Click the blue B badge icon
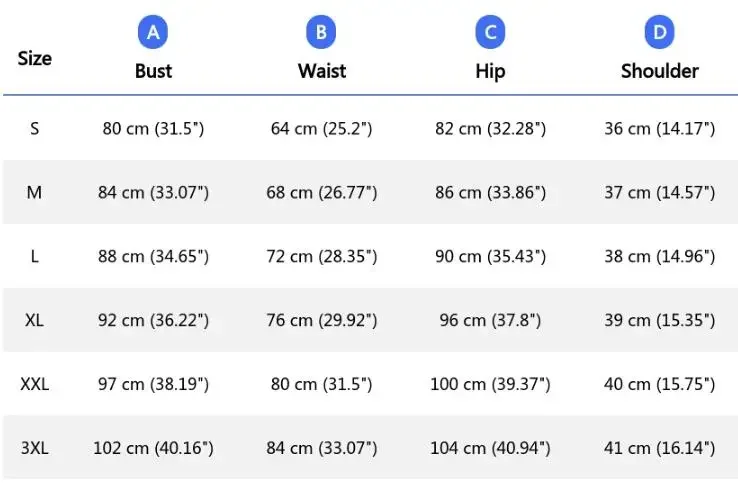This screenshot has width=738, height=492. coord(321,33)
